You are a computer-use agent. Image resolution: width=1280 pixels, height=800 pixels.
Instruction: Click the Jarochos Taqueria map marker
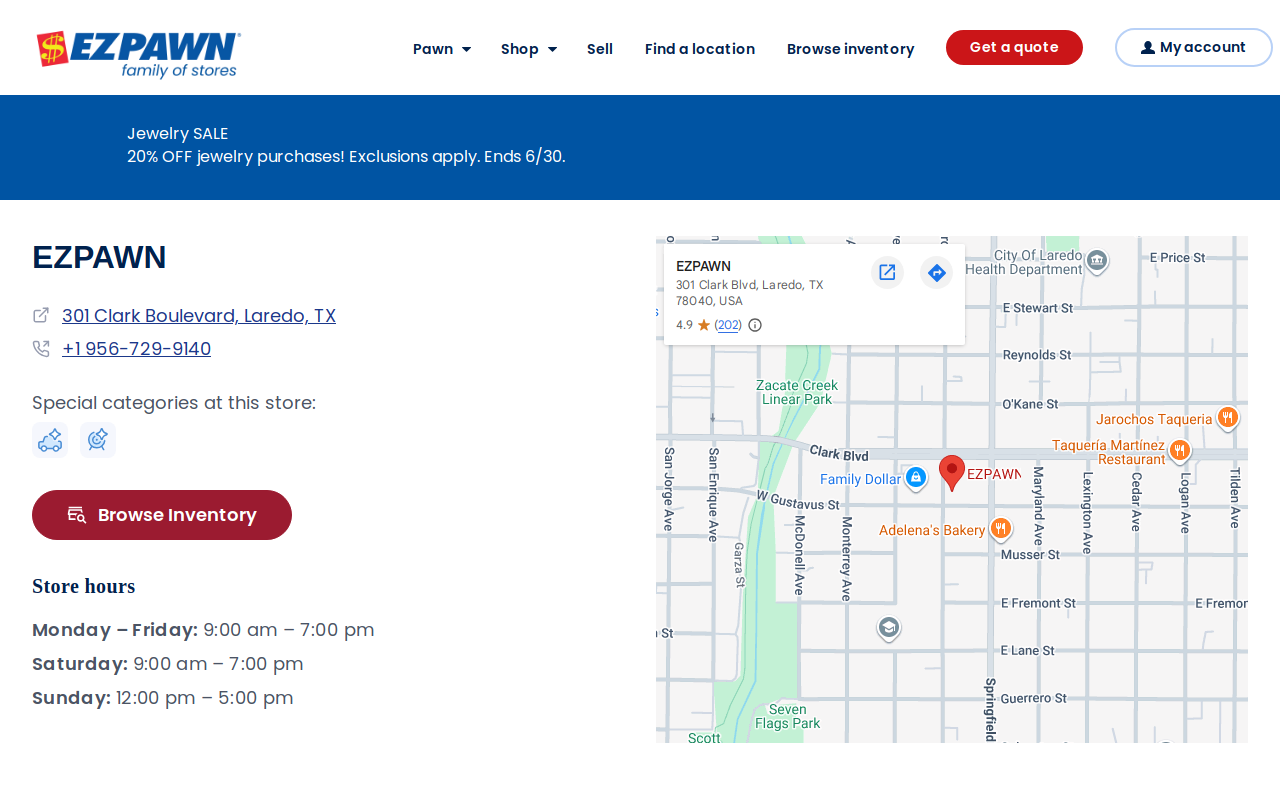point(1228,418)
